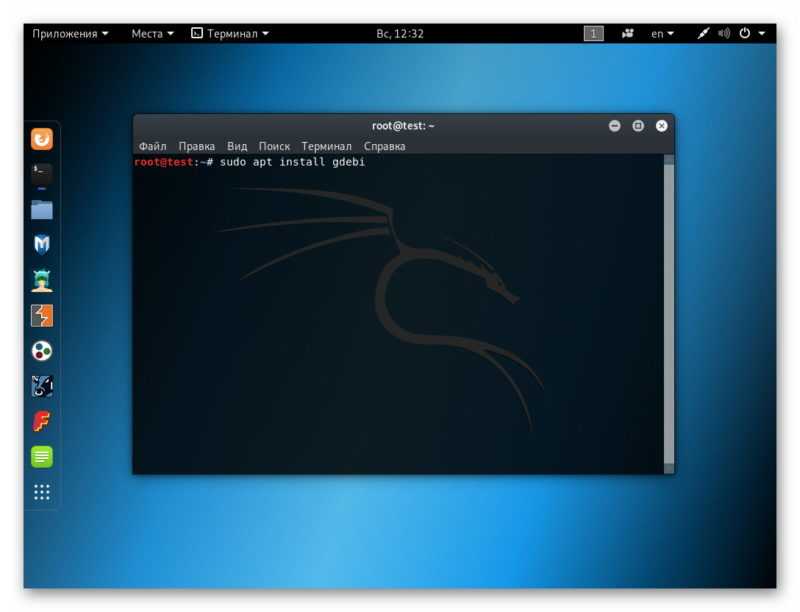The height and width of the screenshot is (612, 800).
Task: Click the pen-shaped icon in top bar
Action: coord(703,34)
